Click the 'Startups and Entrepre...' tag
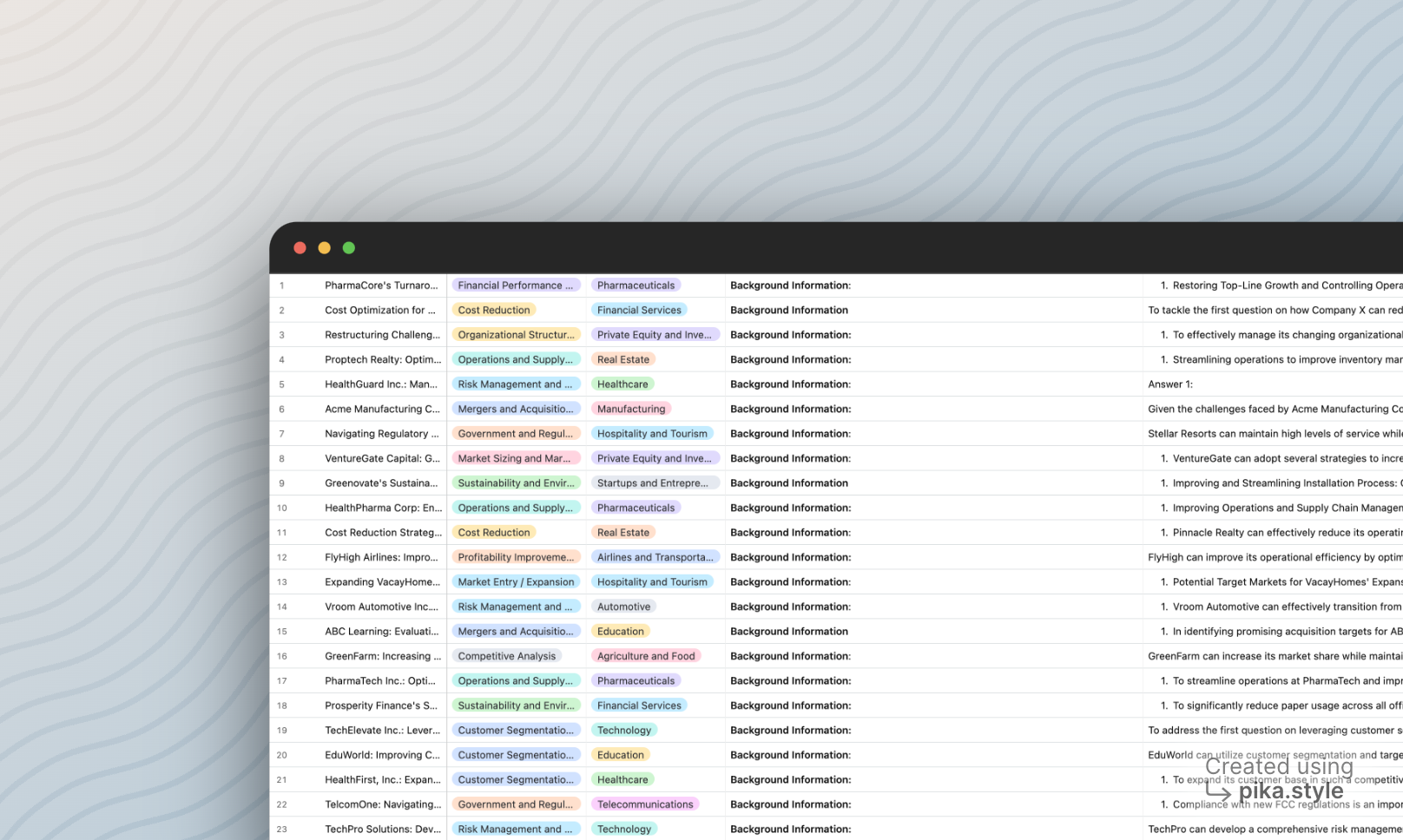1403x840 pixels. (x=653, y=482)
